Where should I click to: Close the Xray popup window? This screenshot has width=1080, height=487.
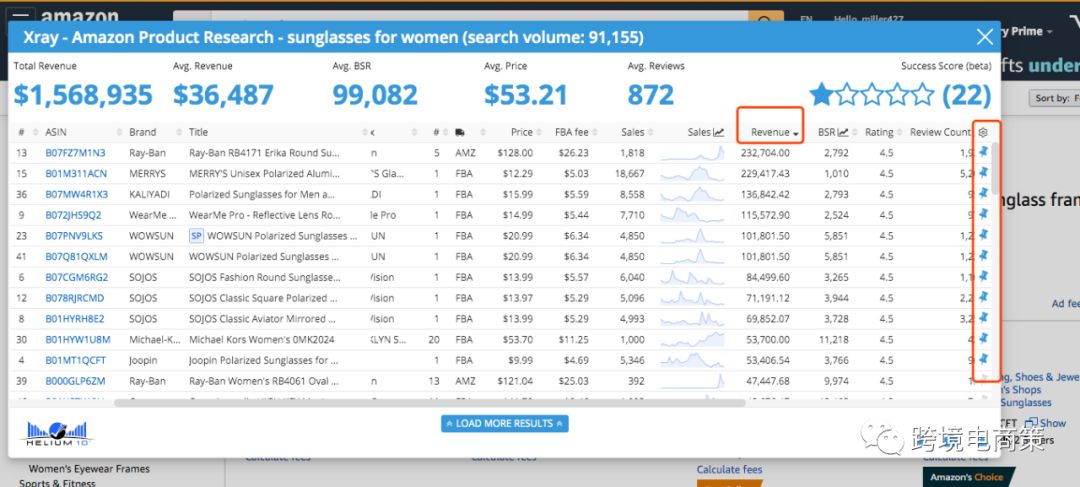click(x=983, y=38)
